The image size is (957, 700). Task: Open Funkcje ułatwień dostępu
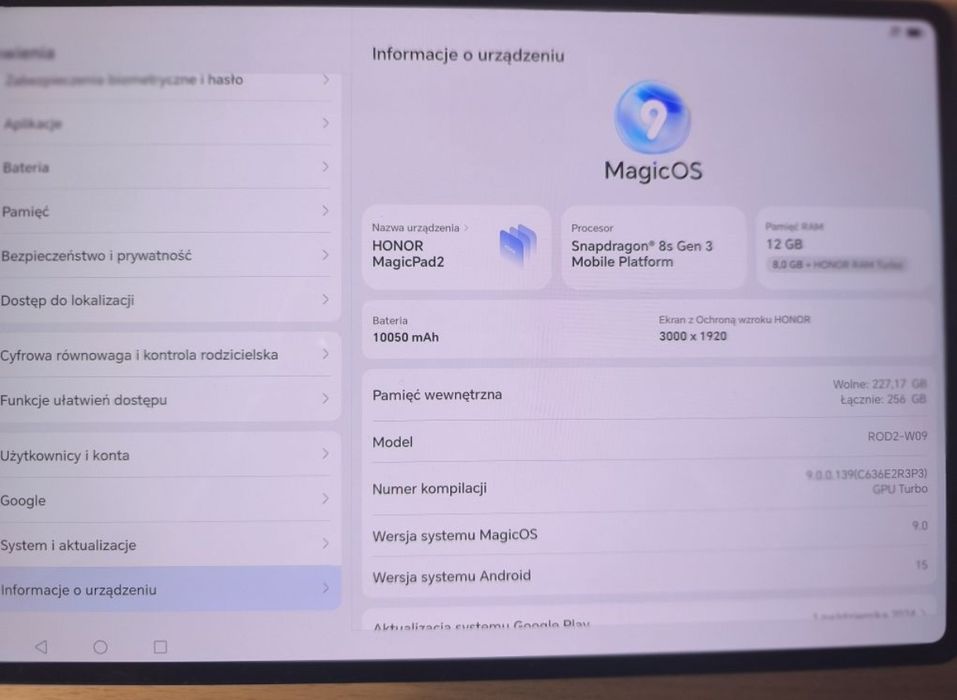point(168,399)
